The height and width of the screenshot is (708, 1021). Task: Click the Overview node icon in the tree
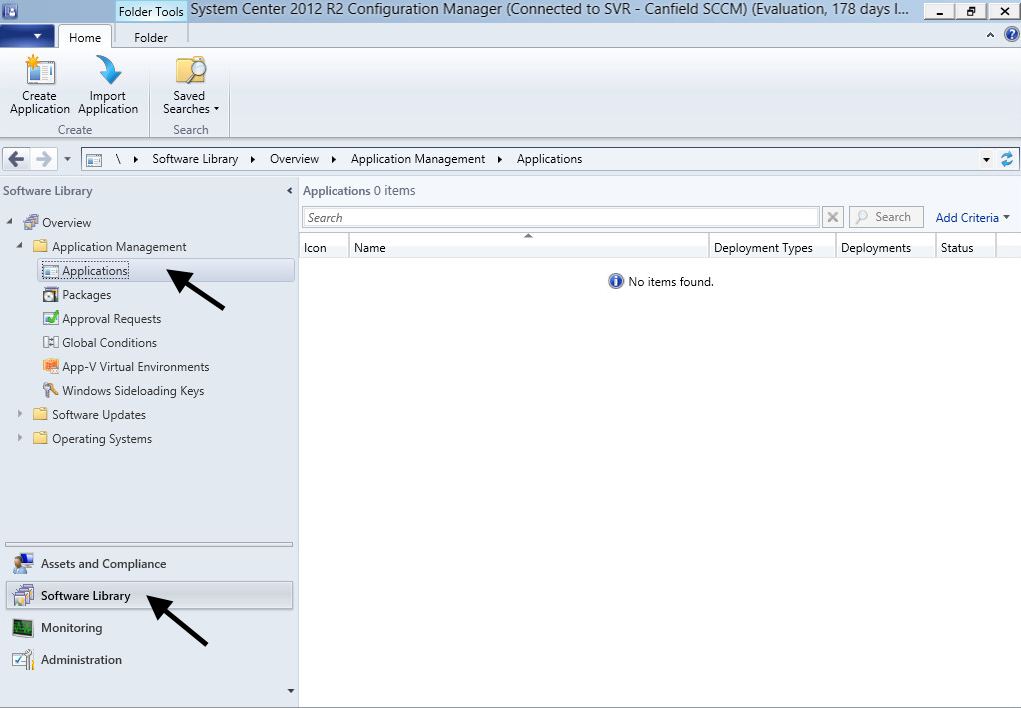(31, 222)
